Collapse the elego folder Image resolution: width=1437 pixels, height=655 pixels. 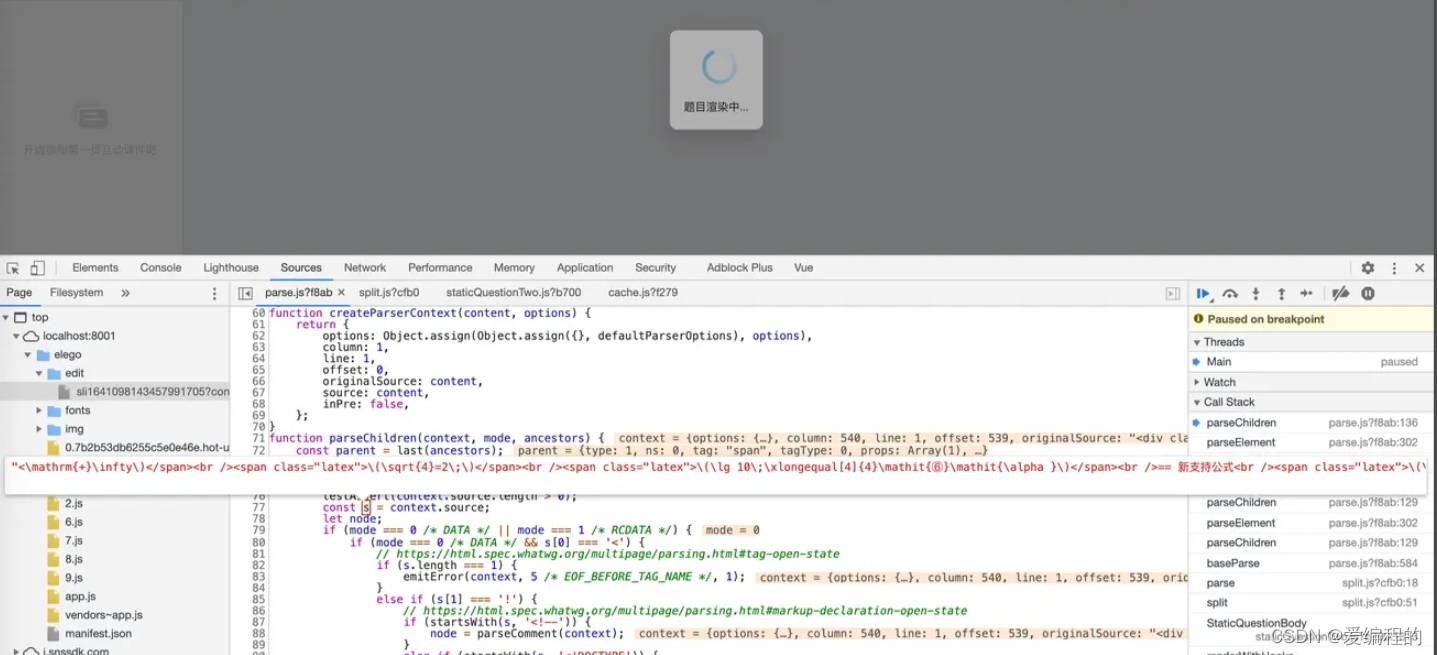(x=29, y=355)
